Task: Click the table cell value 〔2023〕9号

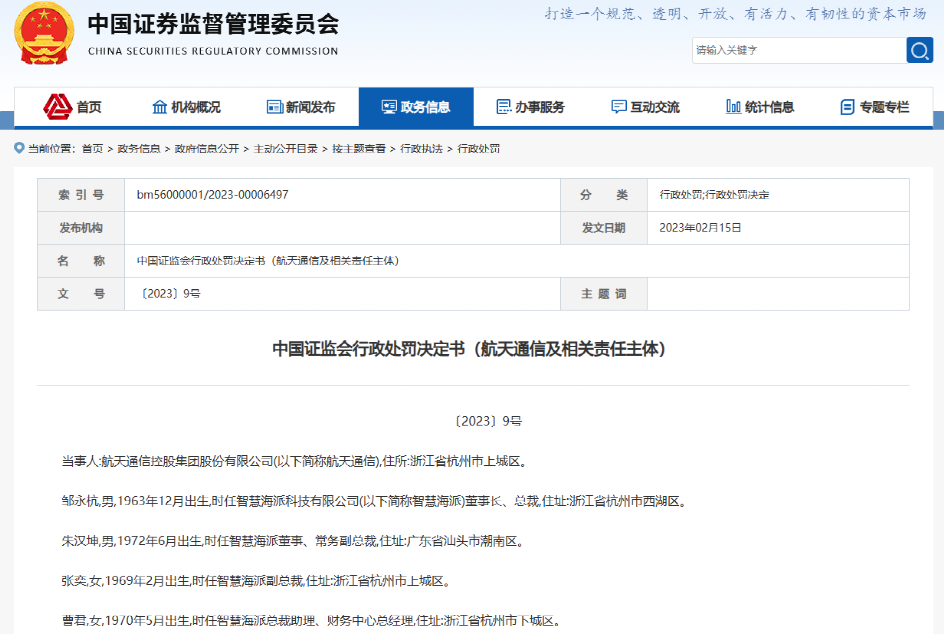Action: [169, 294]
